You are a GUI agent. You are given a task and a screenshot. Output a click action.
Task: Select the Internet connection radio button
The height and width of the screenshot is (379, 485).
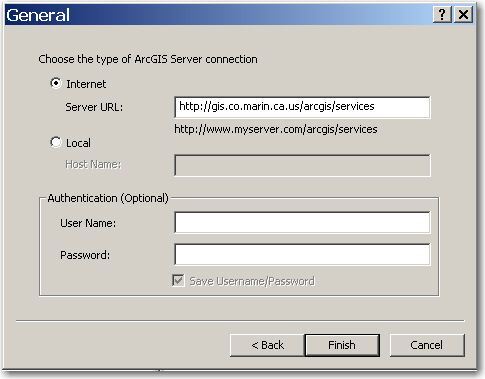click(56, 83)
